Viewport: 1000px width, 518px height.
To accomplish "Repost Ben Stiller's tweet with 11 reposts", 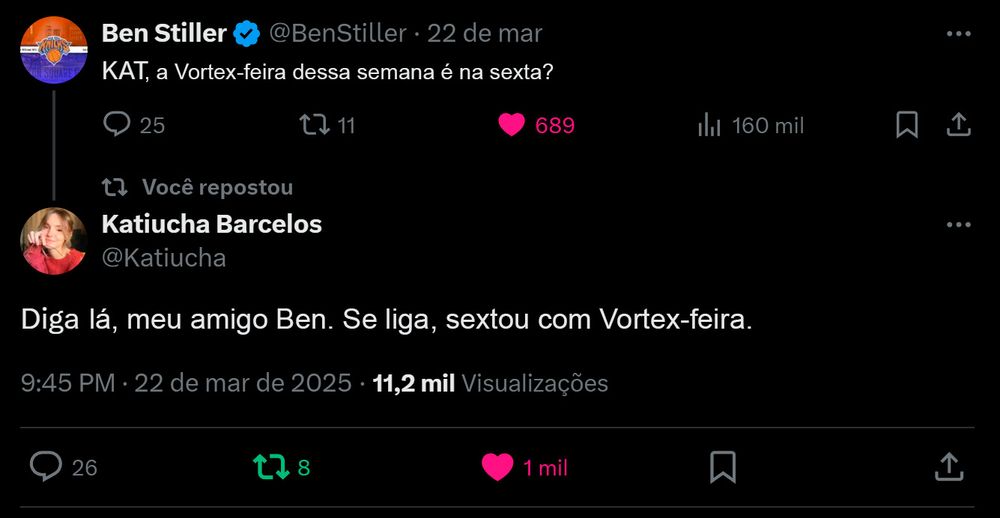I will [x=327, y=125].
